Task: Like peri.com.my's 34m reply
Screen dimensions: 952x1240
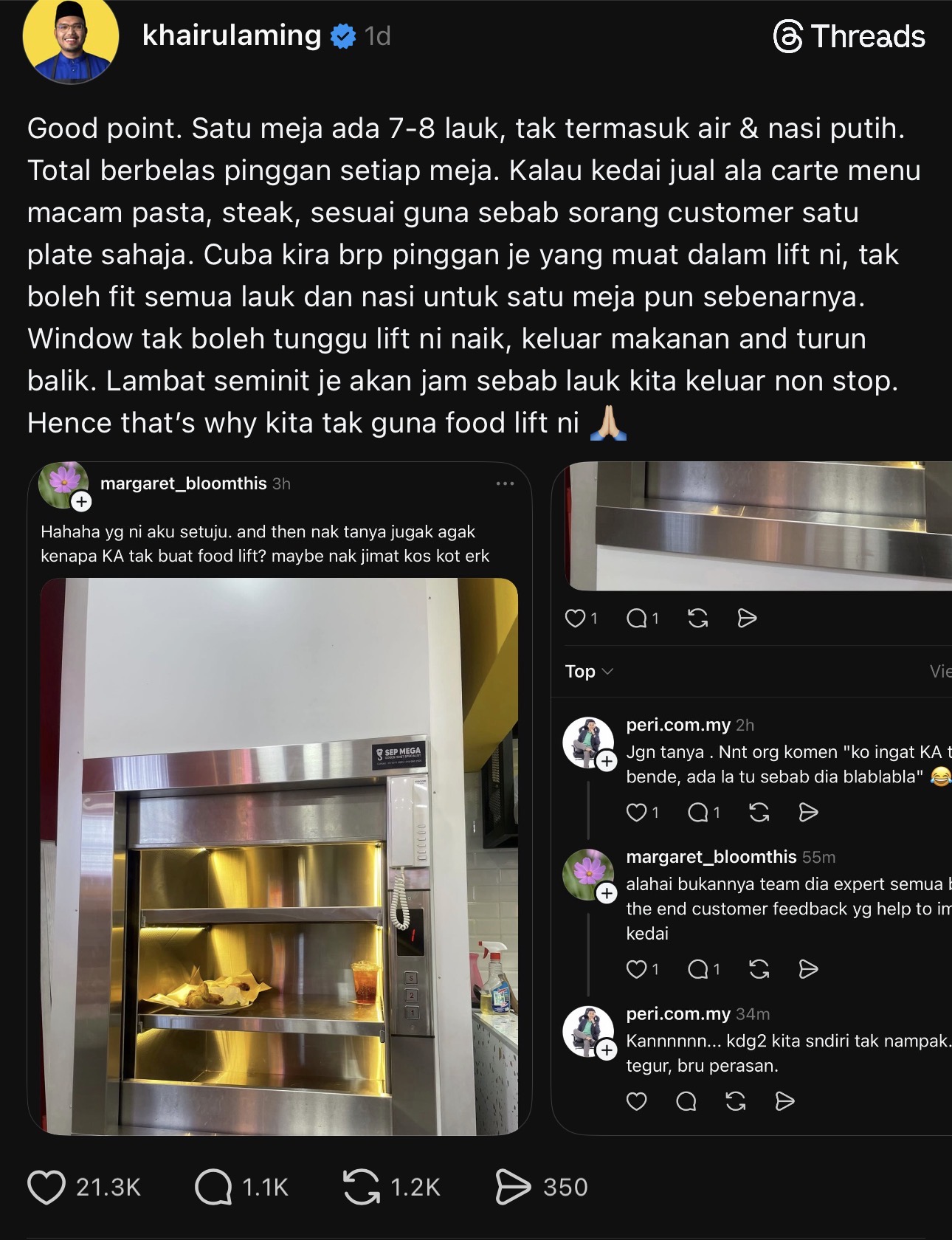Action: click(636, 1101)
